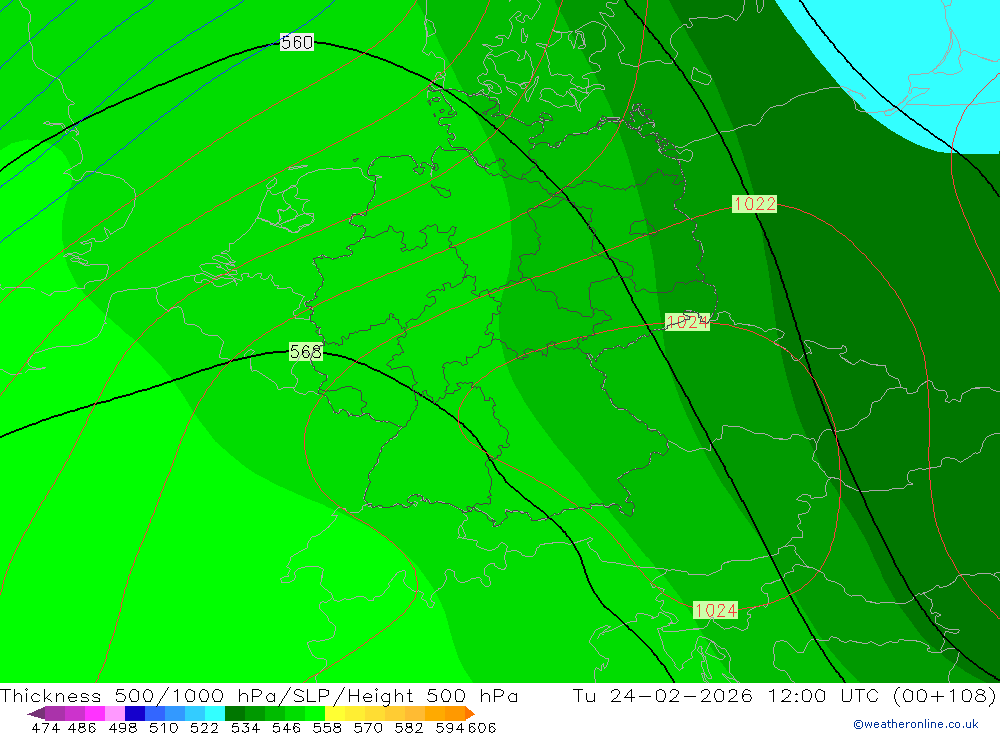
Task: Pick the magenta legend swatch
Action: click(x=94, y=713)
